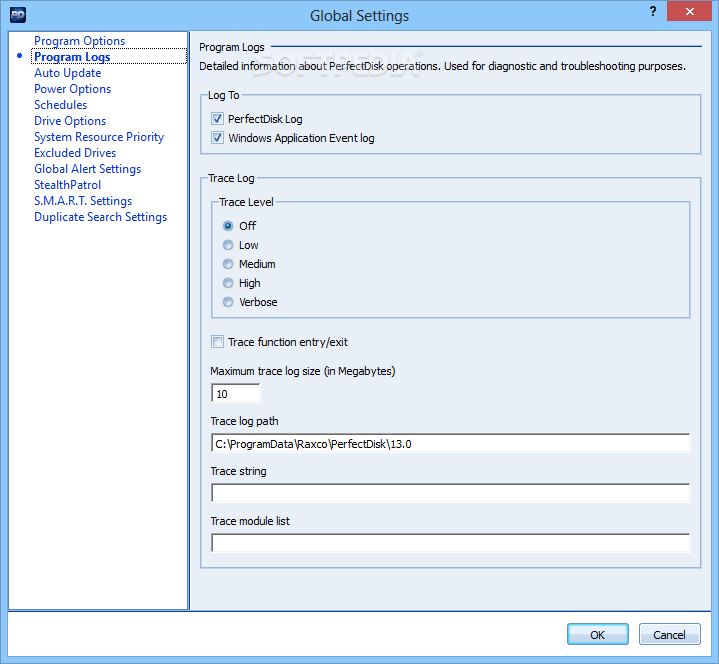Toggle Windows Application Event log checkbox
The image size is (719, 664).
(x=217, y=138)
